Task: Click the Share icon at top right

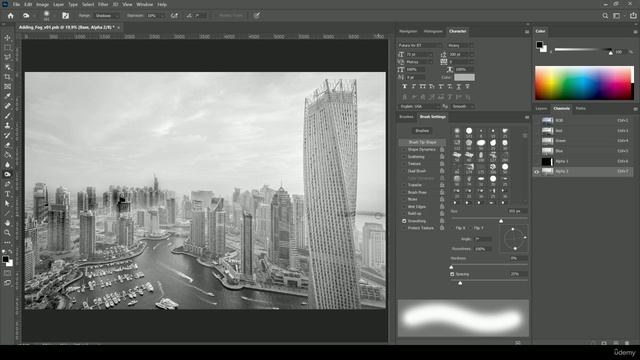Action: [x=633, y=16]
